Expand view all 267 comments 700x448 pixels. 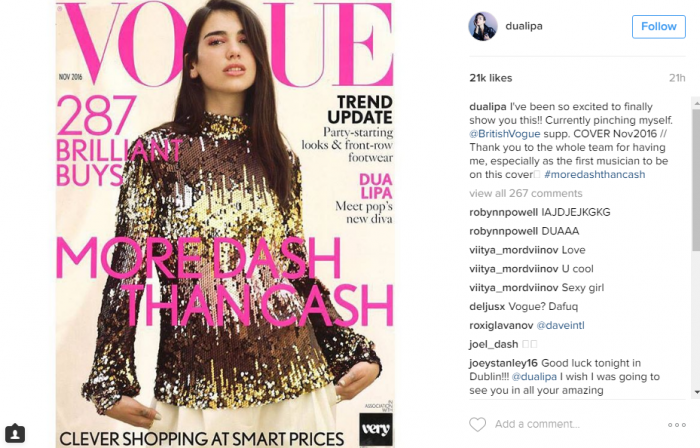click(525, 193)
